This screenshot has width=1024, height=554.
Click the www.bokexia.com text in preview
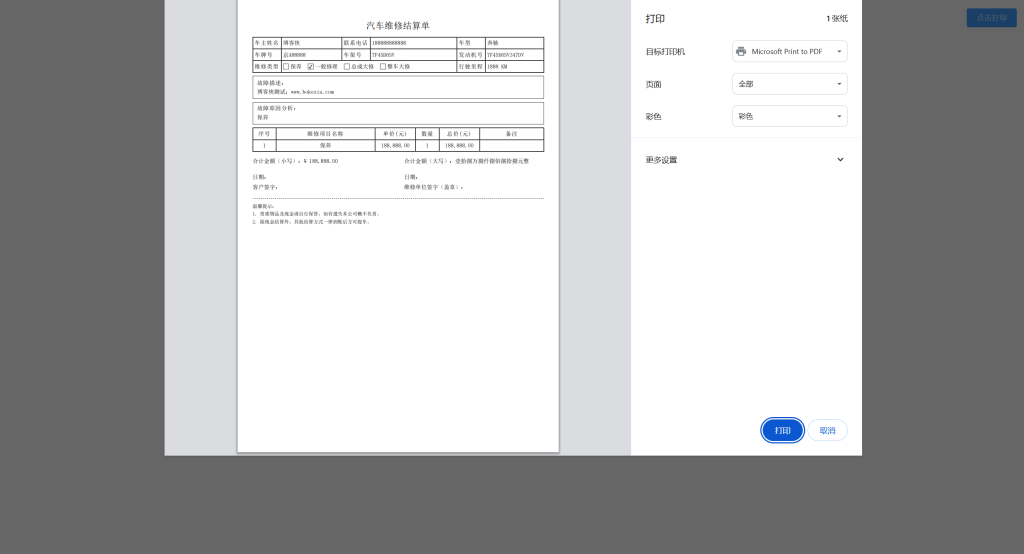click(312, 92)
